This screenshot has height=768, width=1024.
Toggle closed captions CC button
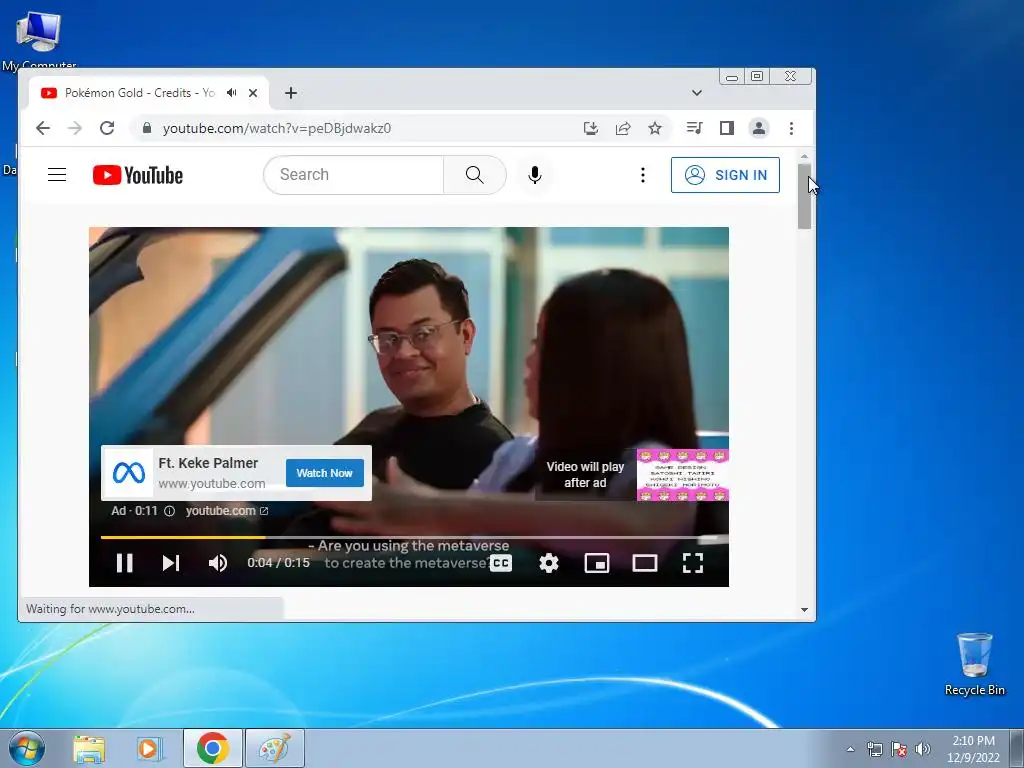pyautogui.click(x=501, y=563)
